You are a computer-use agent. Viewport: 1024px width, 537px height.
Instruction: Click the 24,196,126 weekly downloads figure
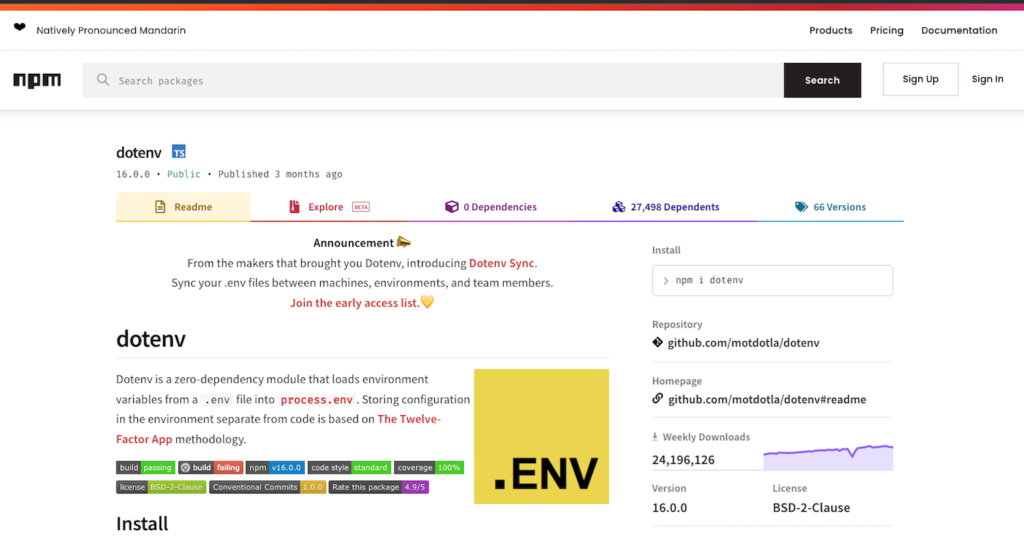point(683,460)
